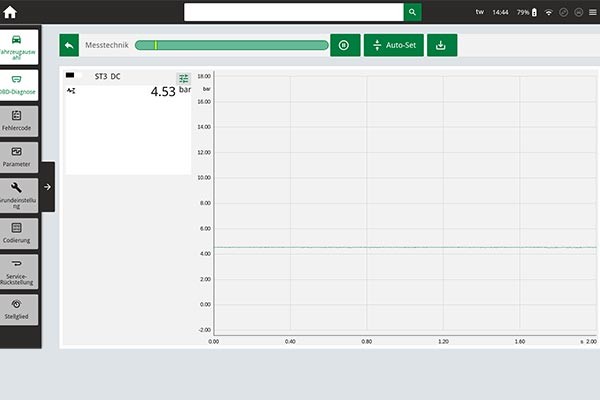Viewport: 600px width, 400px height.
Task: Open the hamburger menu at top right
Action: tap(592, 12)
